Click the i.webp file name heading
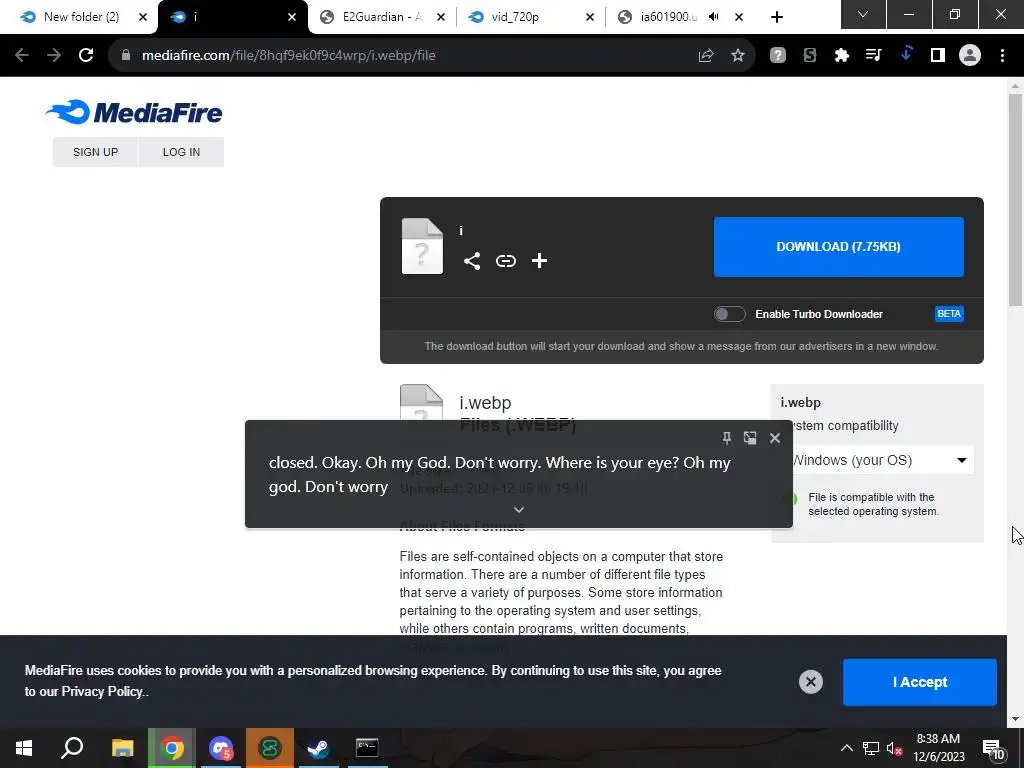Viewport: 1024px width, 768px height. [485, 403]
